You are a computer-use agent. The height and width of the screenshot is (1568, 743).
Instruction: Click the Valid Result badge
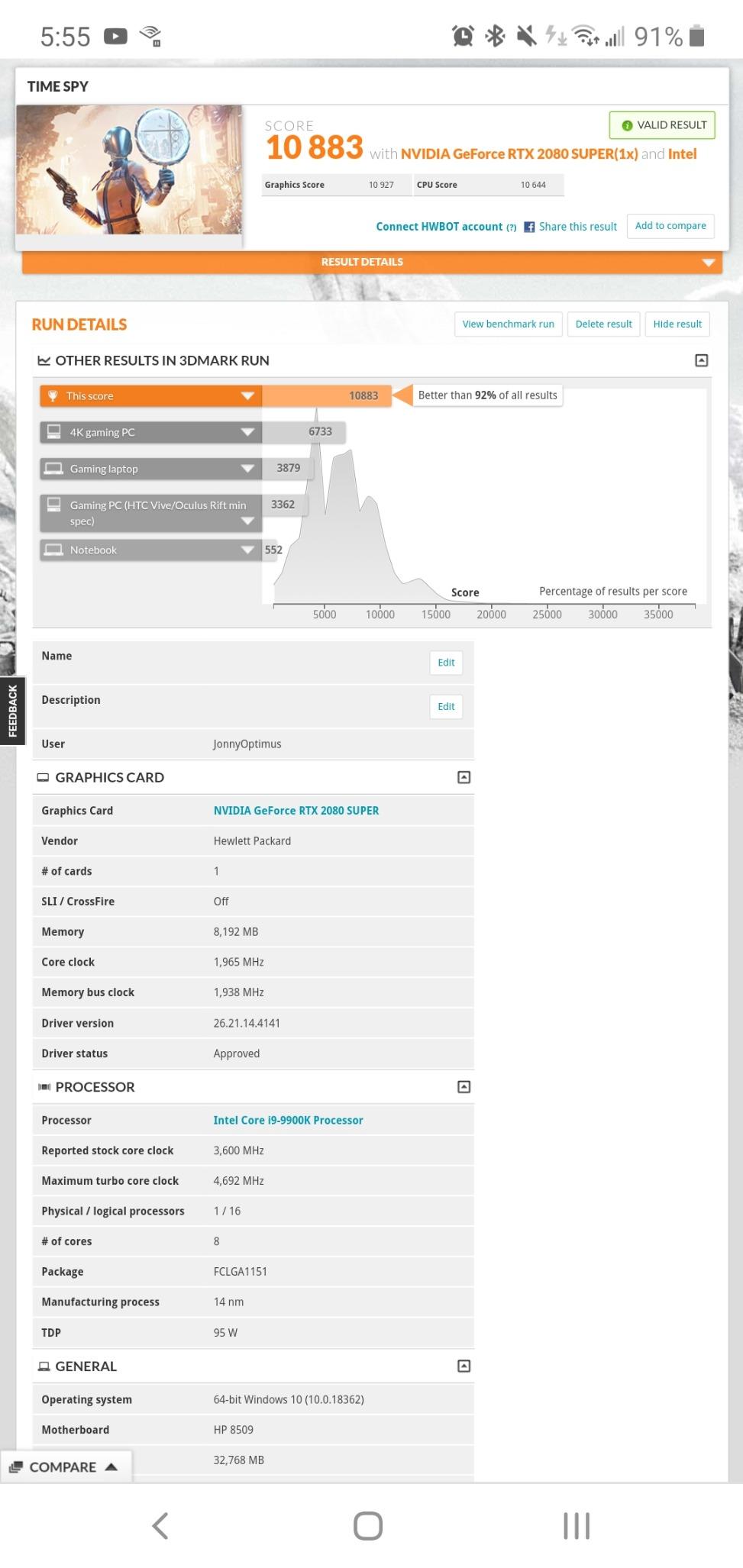[x=662, y=125]
